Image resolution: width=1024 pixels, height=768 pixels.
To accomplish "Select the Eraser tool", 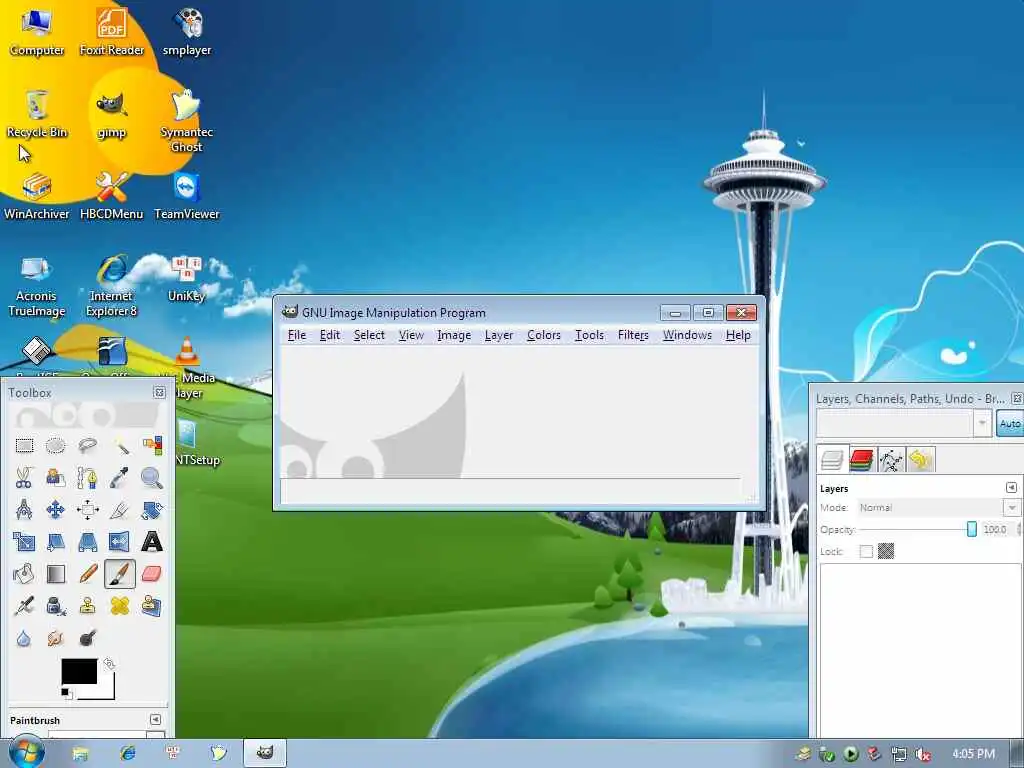I will point(152,574).
